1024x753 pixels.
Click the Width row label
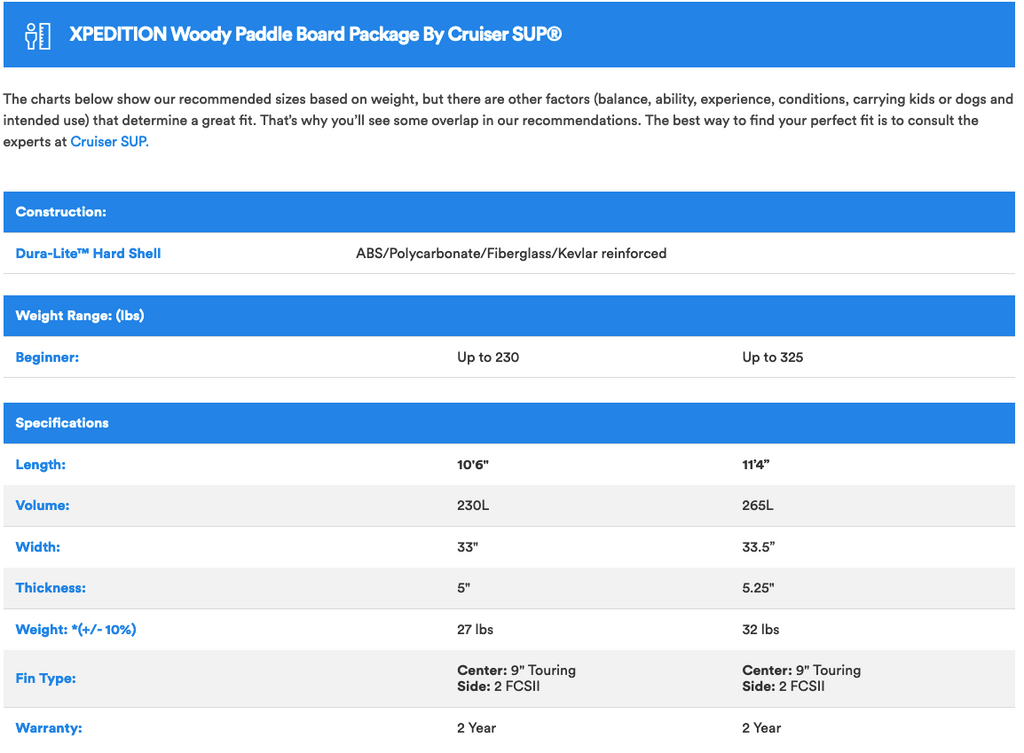pyautogui.click(x=38, y=548)
